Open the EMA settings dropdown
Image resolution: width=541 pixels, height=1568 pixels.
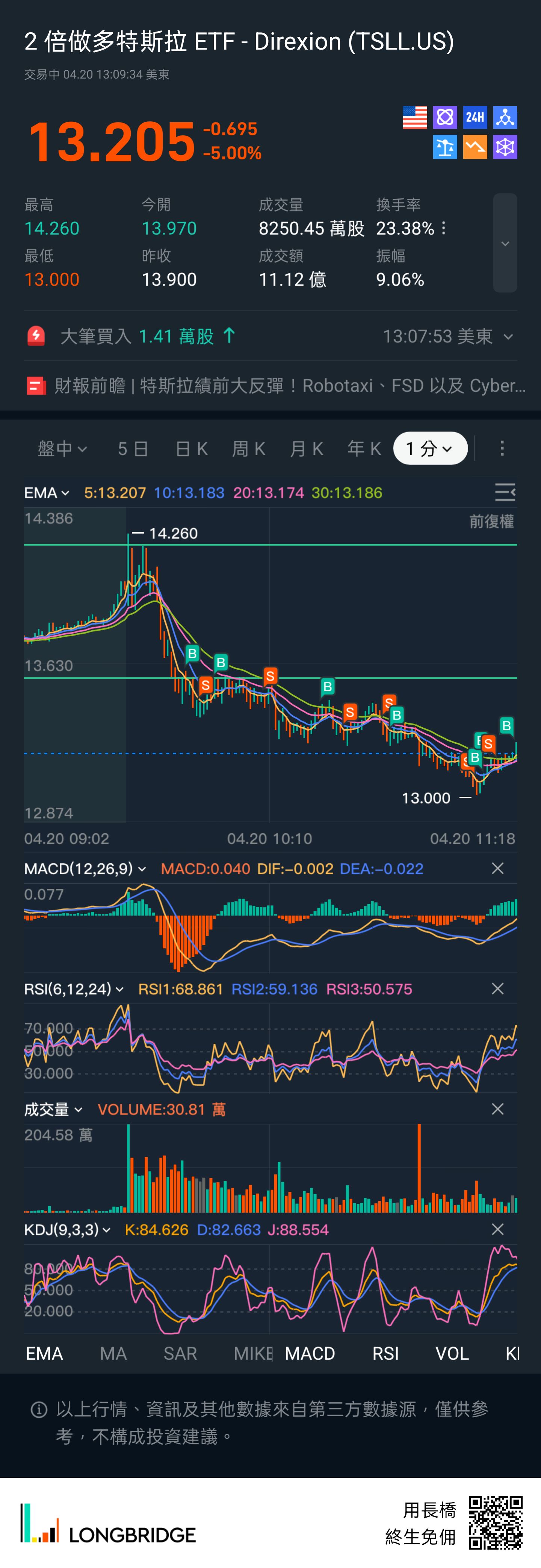(47, 493)
